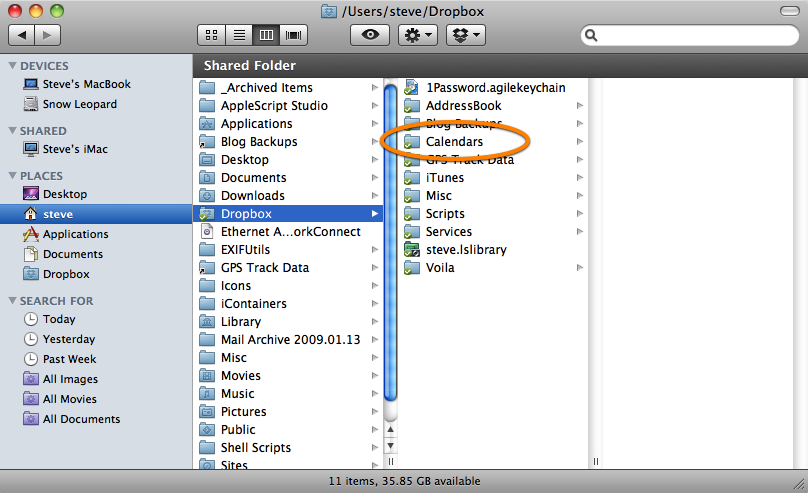Go forward with the right arrow button
The width and height of the screenshot is (808, 493).
pos(47,35)
